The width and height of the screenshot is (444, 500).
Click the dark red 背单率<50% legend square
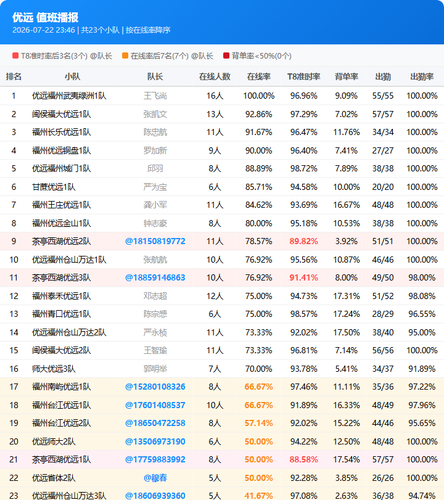(226, 56)
